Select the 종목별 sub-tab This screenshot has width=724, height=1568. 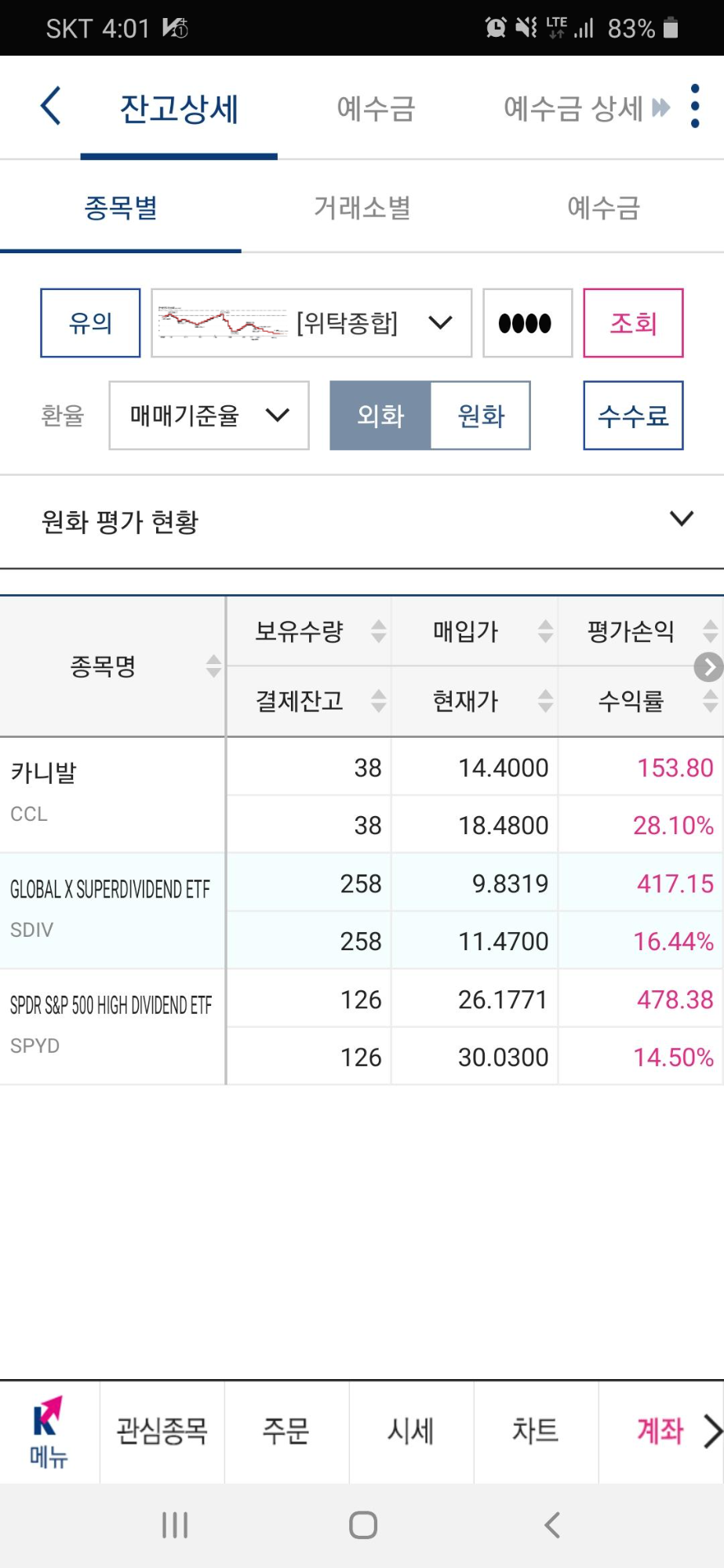point(121,208)
